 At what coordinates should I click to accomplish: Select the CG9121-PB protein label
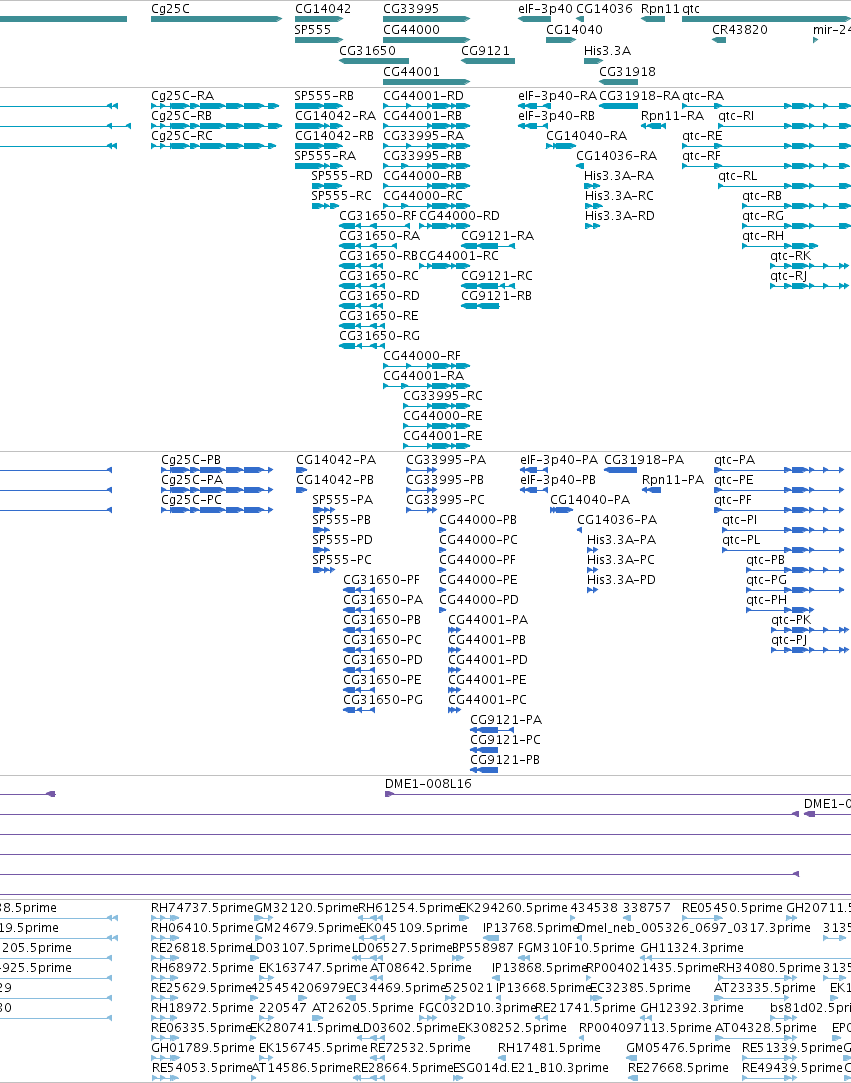click(506, 760)
